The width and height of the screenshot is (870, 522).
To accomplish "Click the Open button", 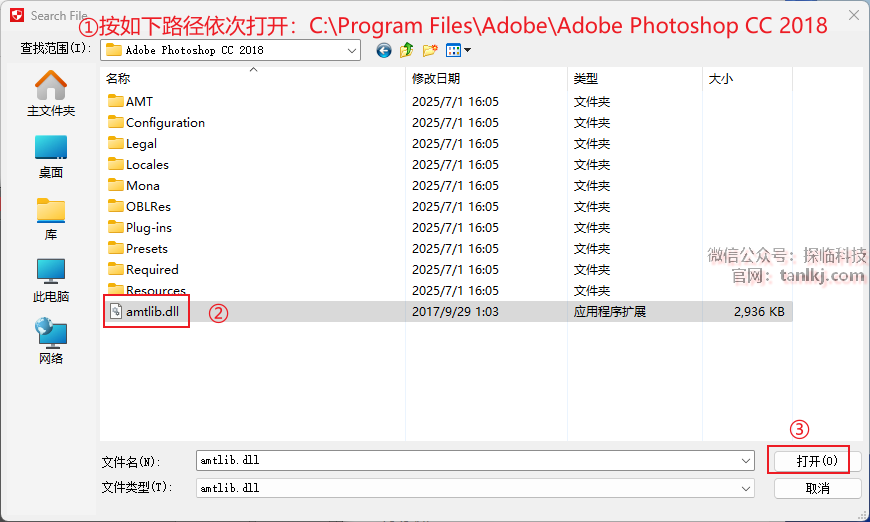I will [x=817, y=461].
